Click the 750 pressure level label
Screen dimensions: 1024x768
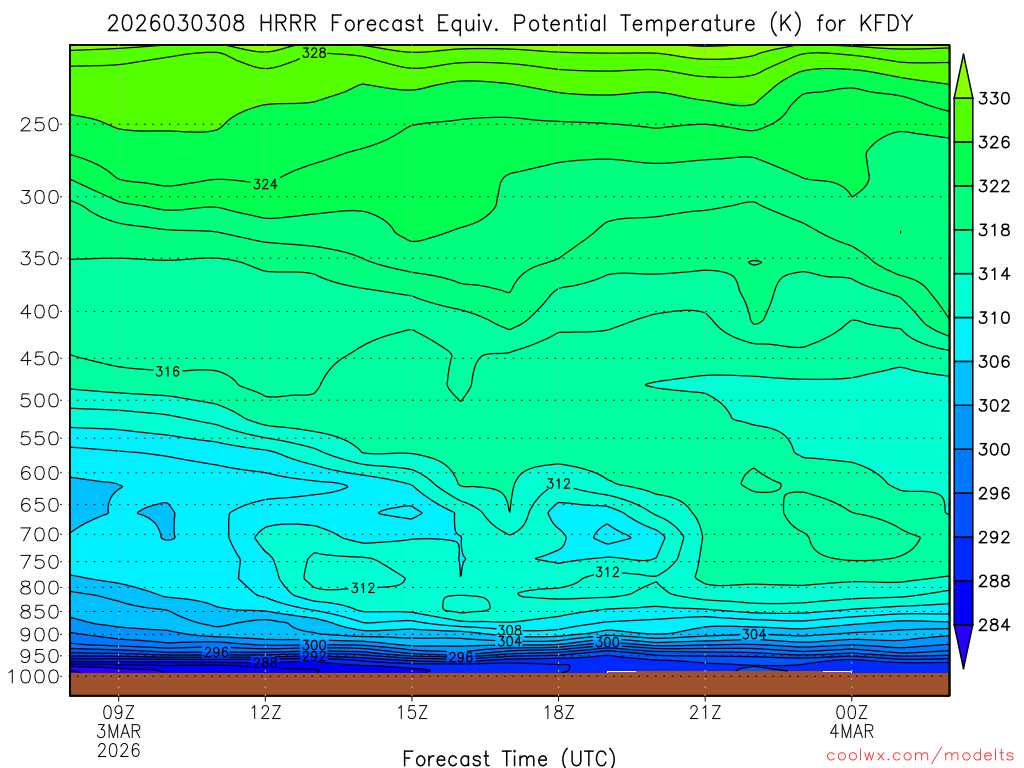tap(40, 562)
